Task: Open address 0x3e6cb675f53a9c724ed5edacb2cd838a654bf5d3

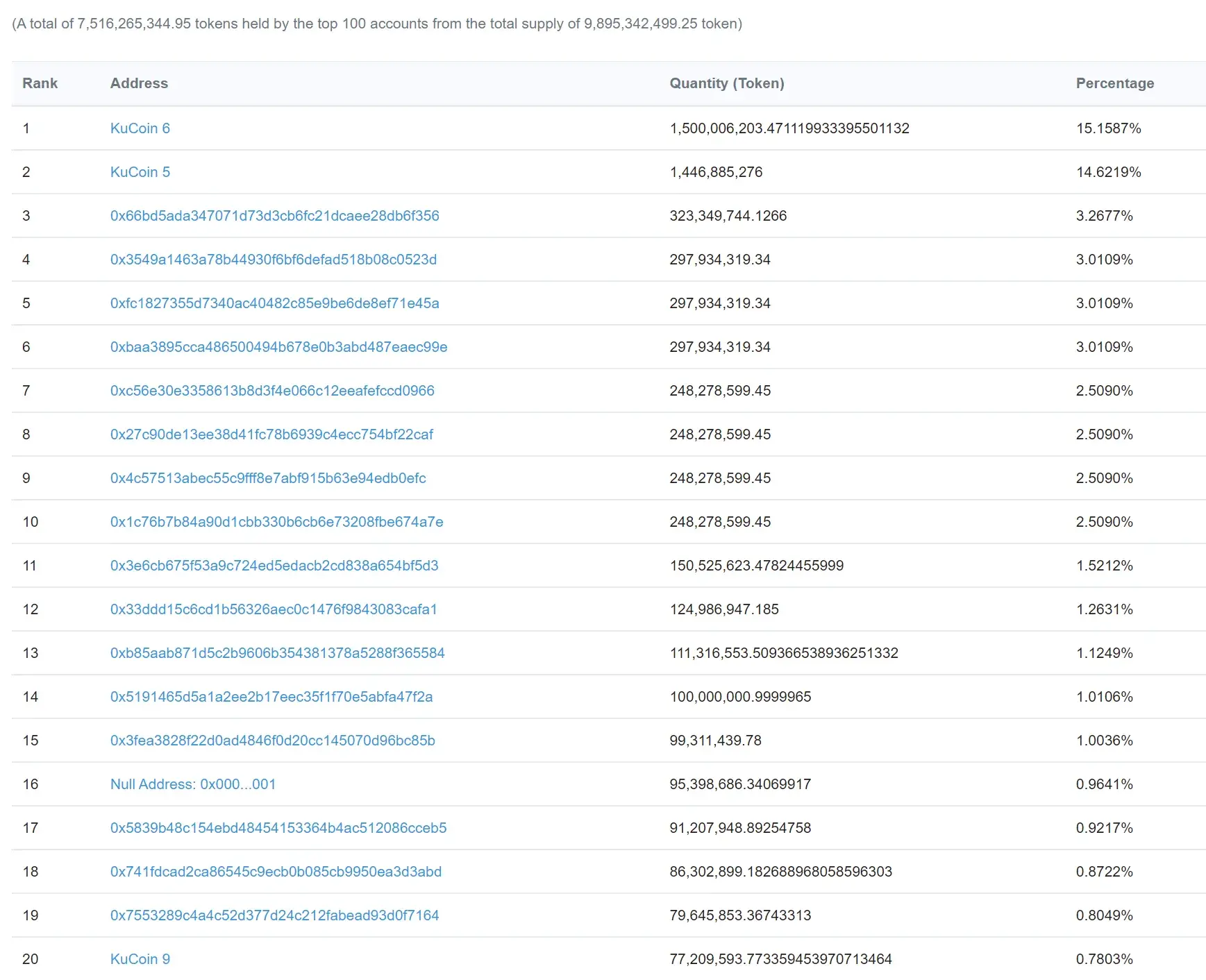Action: [274, 566]
